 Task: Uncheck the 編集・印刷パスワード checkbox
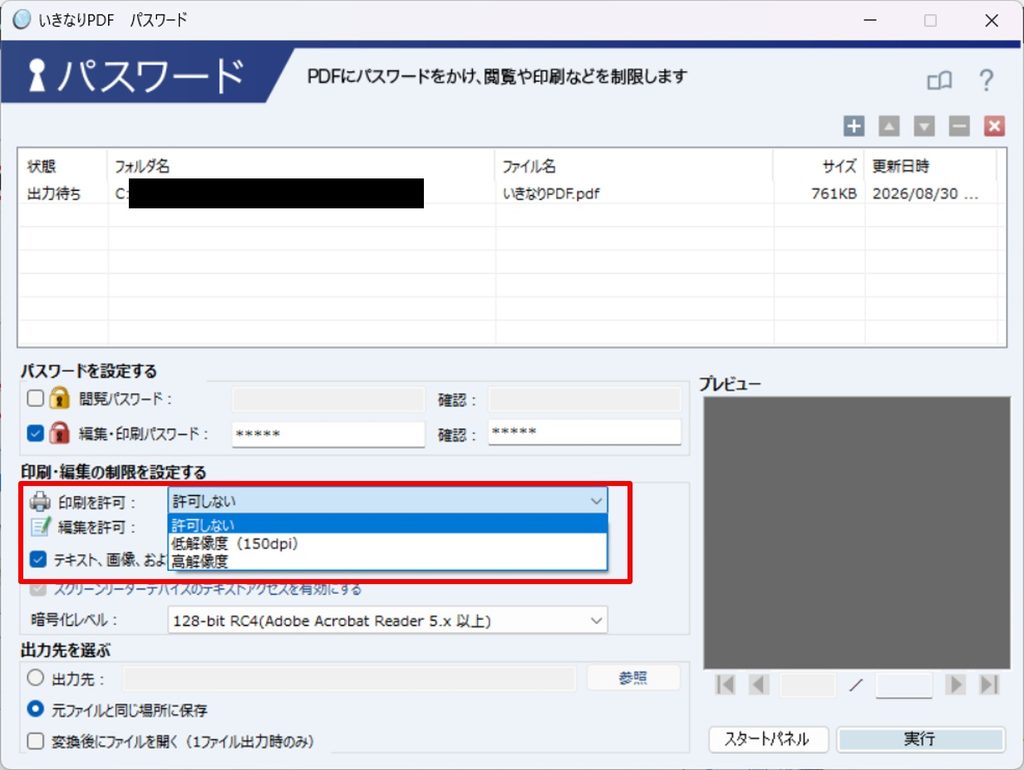pos(35,433)
